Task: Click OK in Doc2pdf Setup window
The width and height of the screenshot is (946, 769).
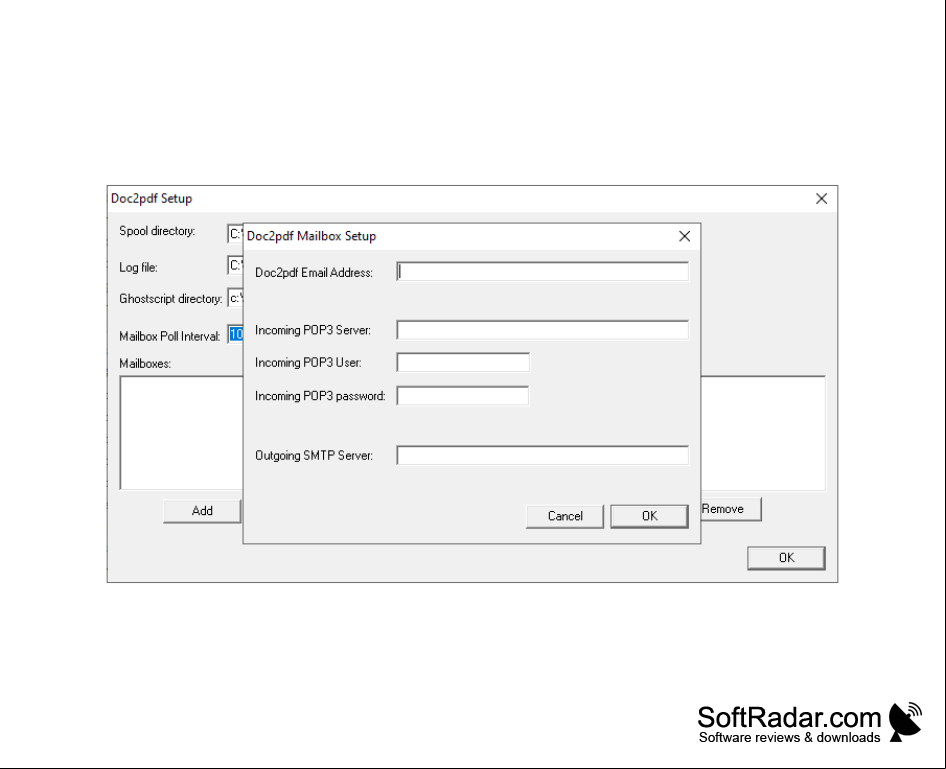Action: (786, 558)
